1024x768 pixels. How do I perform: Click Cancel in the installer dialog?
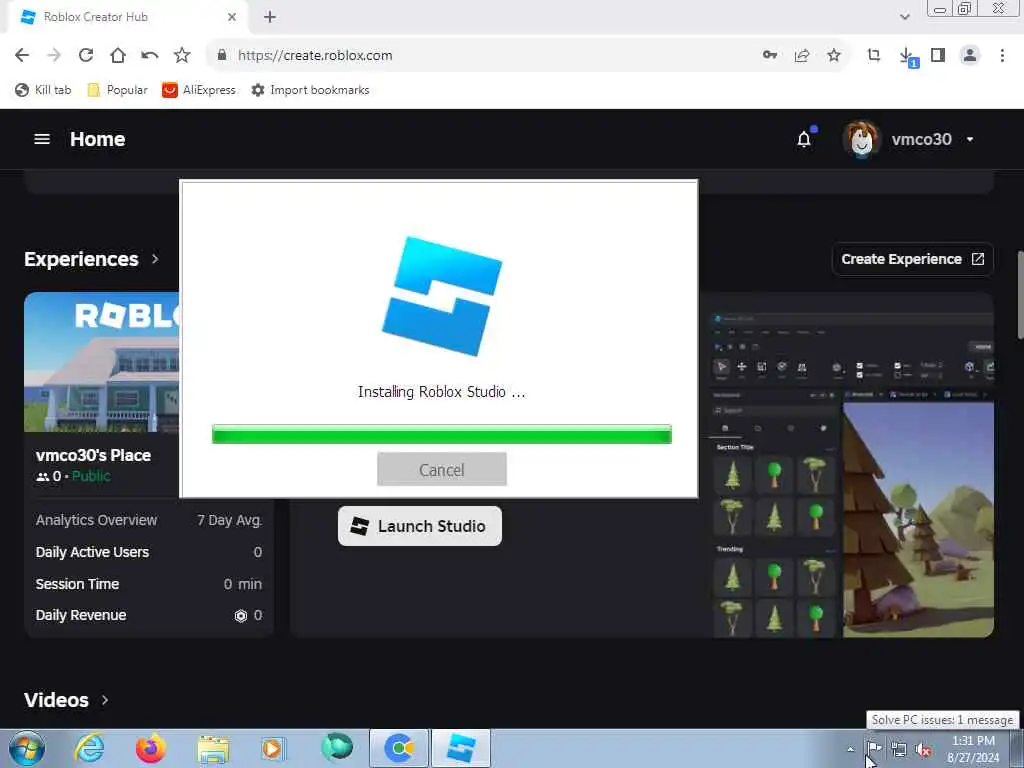tap(441, 470)
